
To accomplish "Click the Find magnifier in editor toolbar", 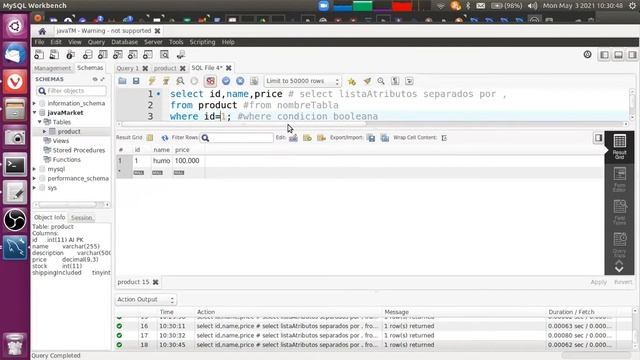I will 381,81.
